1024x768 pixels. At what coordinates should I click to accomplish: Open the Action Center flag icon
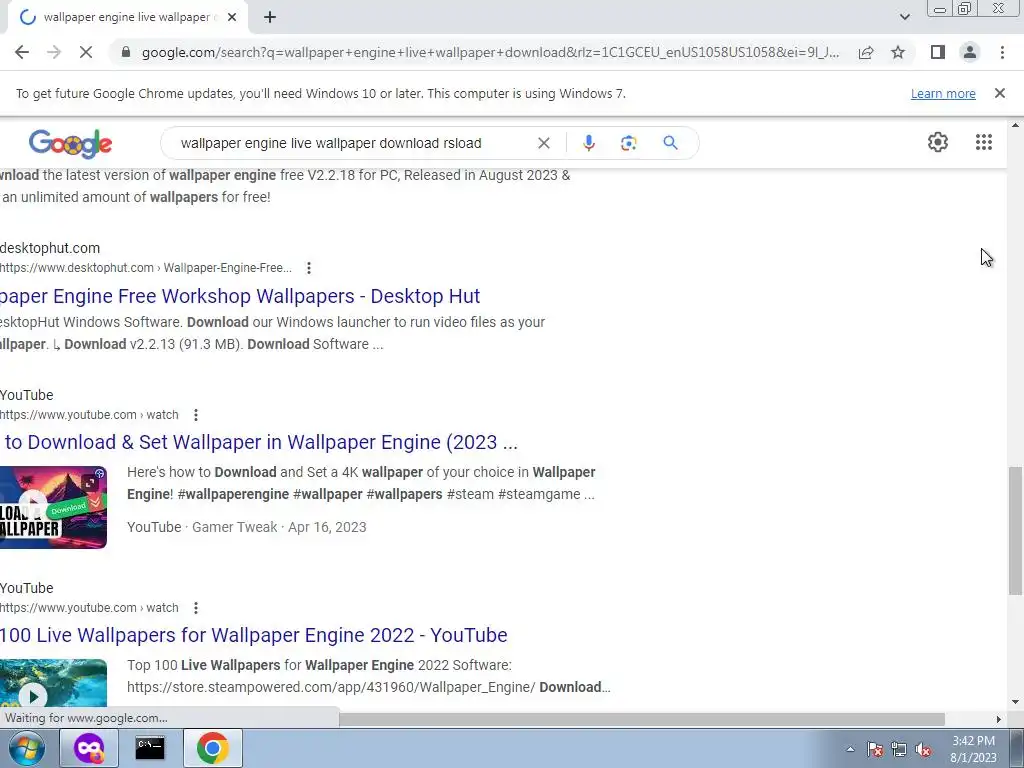pyautogui.click(x=875, y=750)
